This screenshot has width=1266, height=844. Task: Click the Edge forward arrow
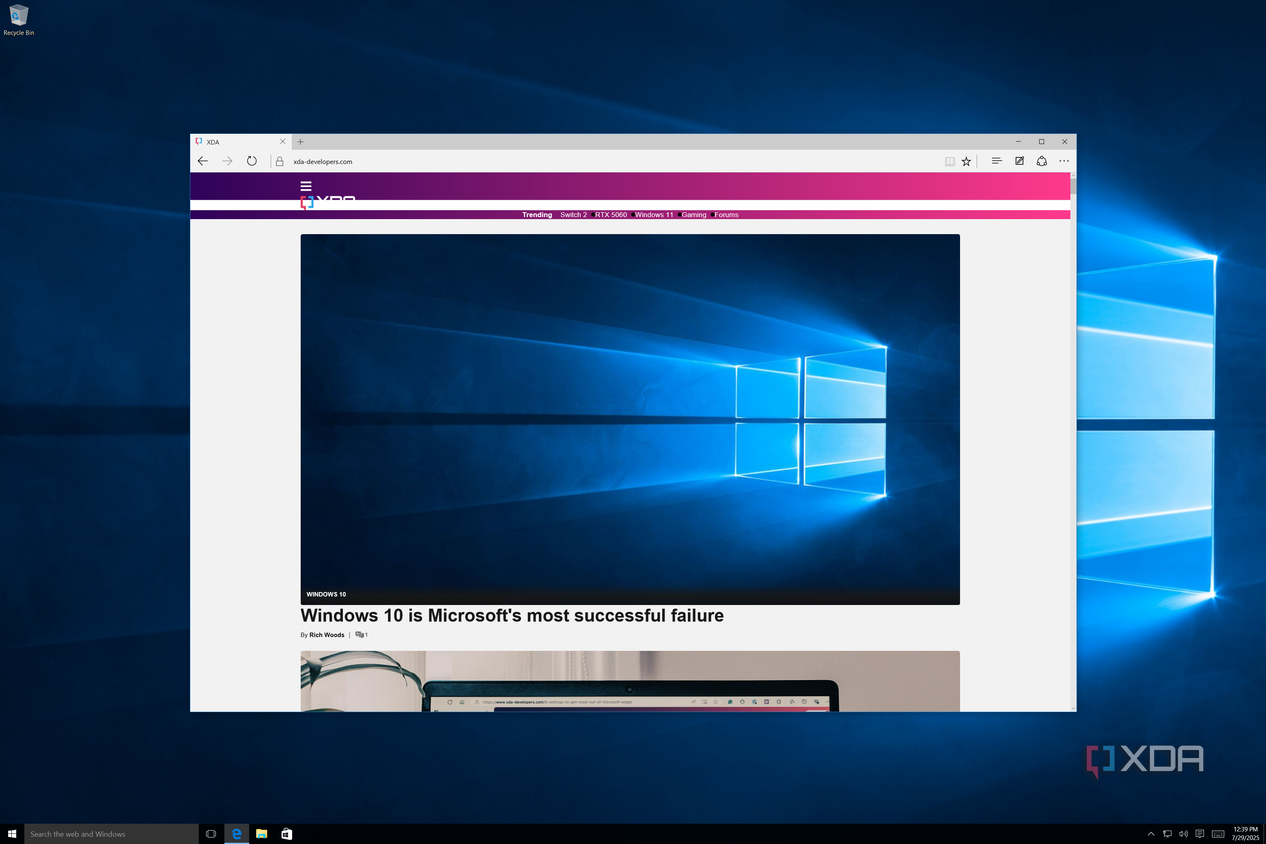227,161
